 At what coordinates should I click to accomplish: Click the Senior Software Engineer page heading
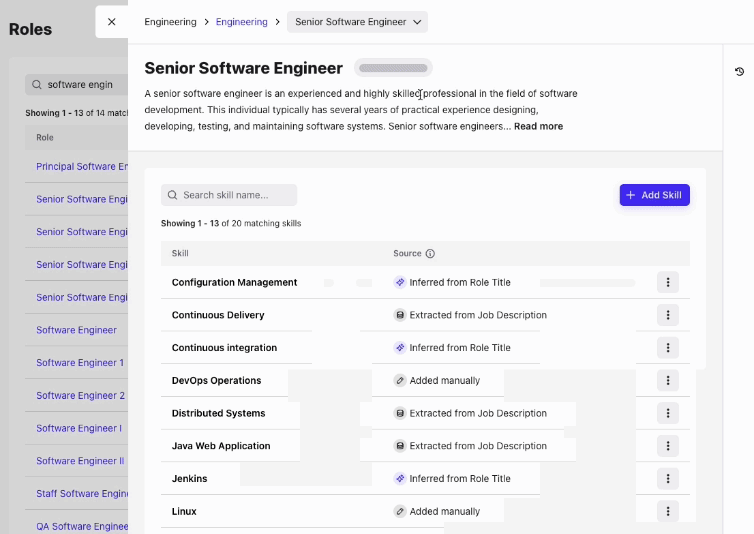point(243,68)
